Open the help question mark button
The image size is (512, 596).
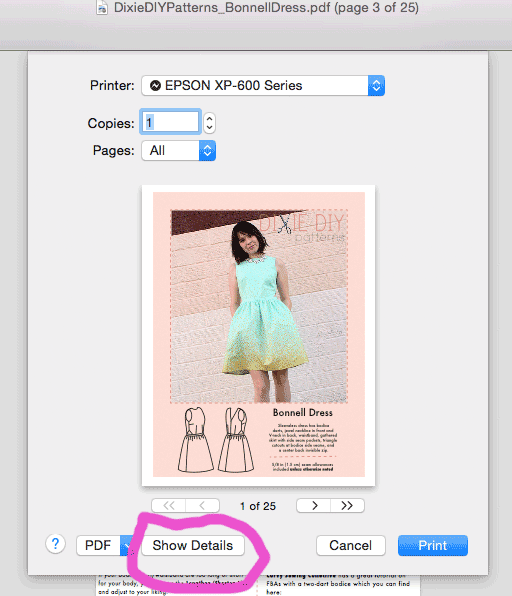point(55,544)
